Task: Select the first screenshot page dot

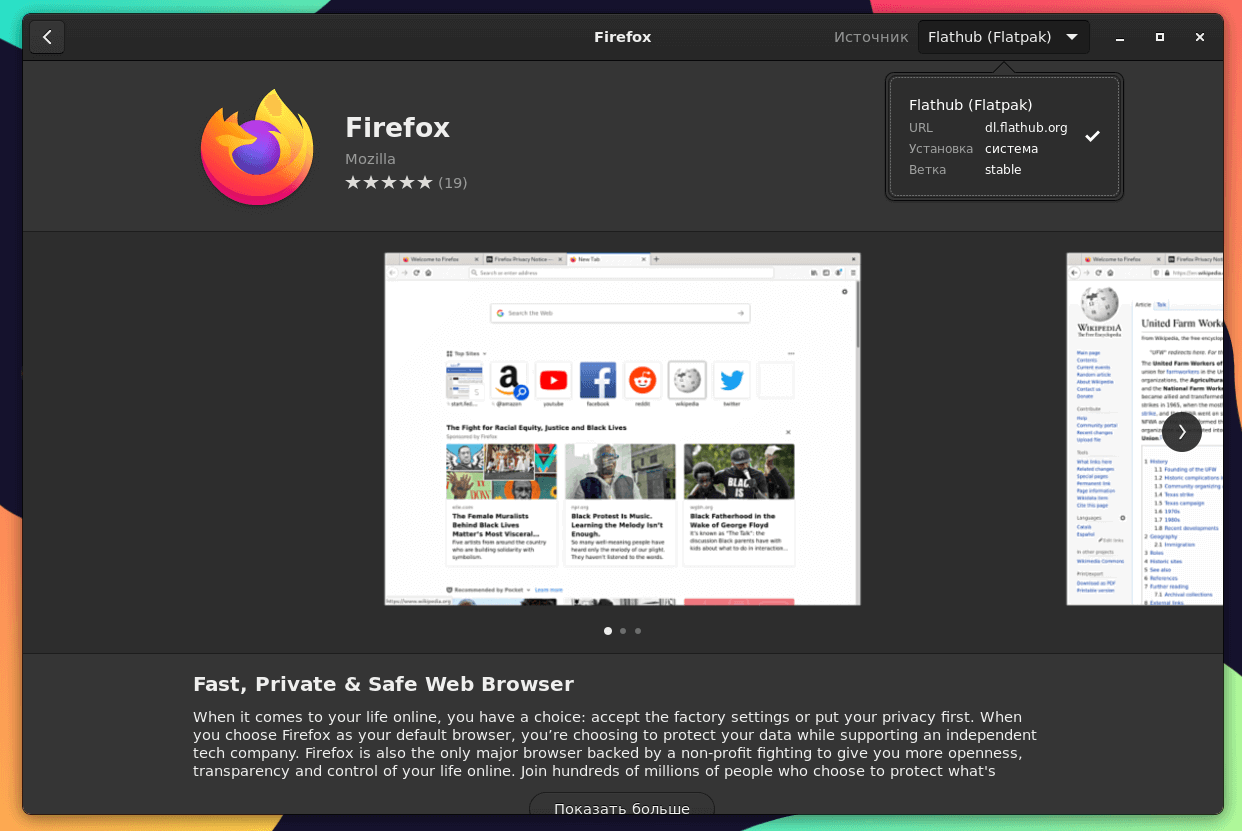Action: pyautogui.click(x=608, y=631)
